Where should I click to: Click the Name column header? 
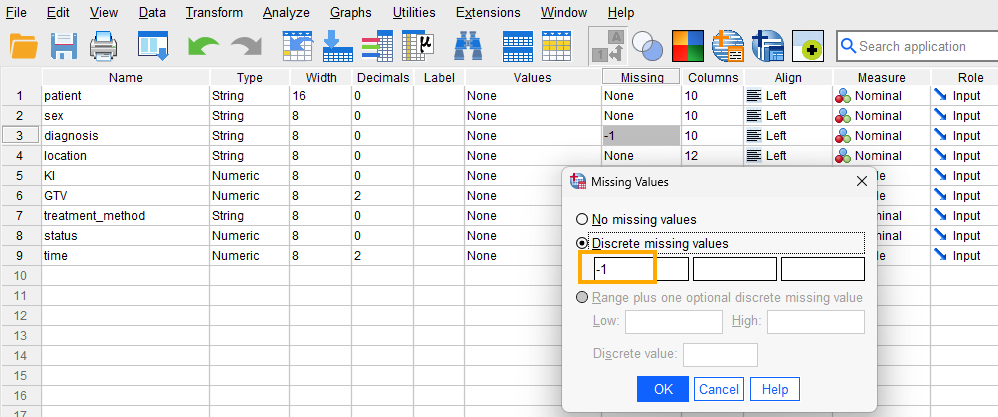125,78
